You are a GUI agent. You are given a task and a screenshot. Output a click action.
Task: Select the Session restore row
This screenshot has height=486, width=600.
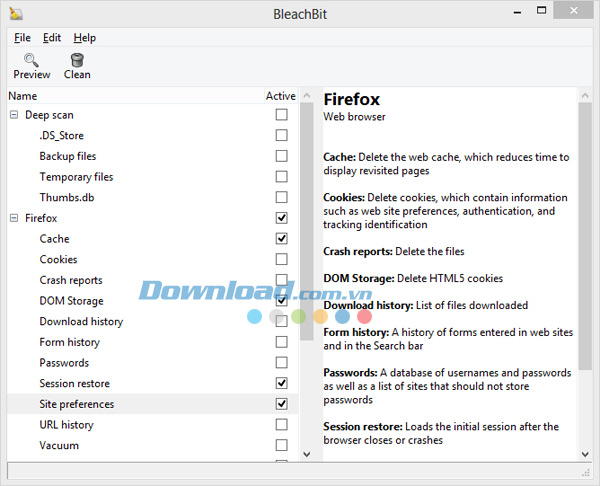click(153, 383)
